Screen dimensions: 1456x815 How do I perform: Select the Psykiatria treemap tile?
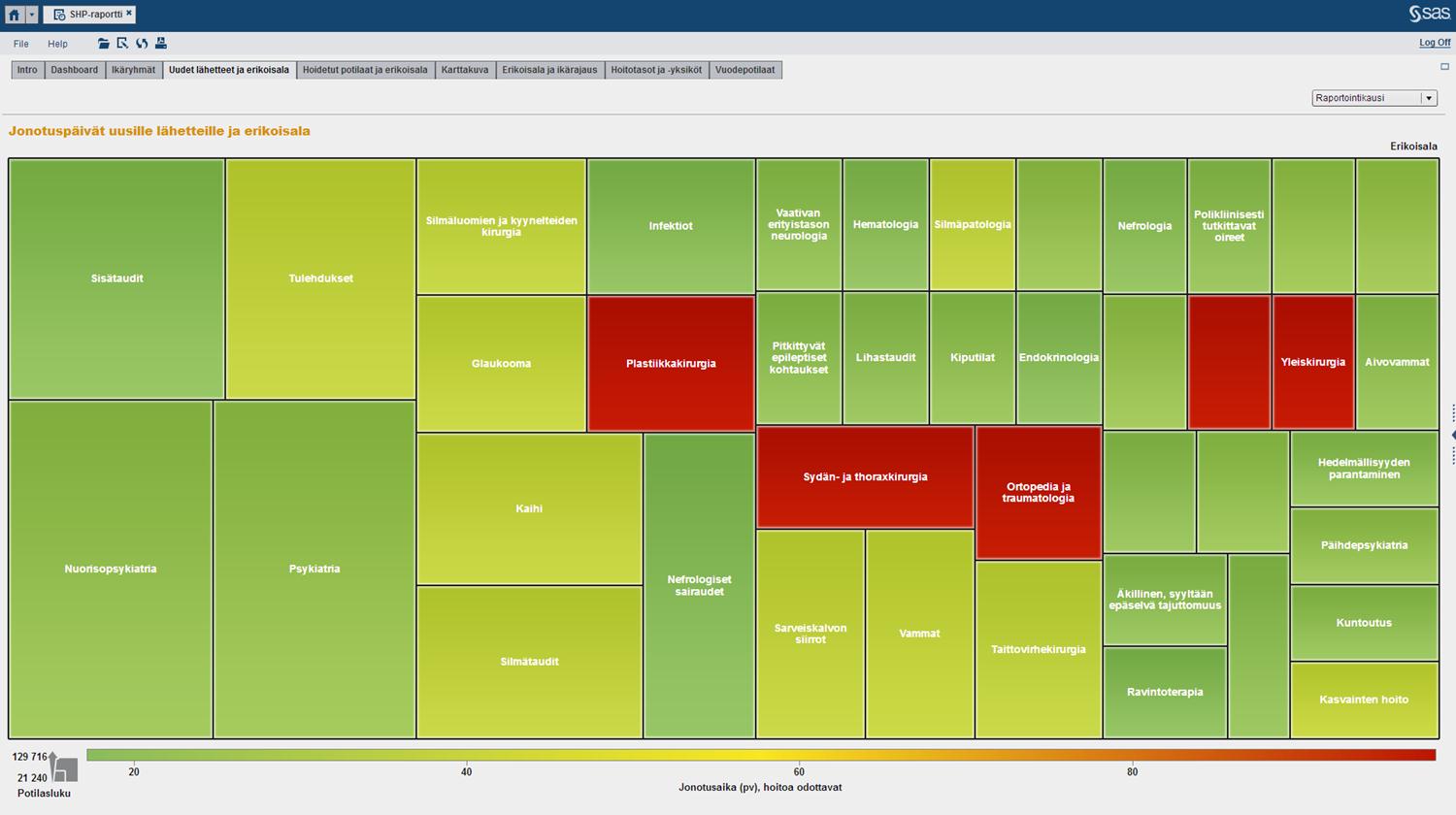(x=314, y=569)
